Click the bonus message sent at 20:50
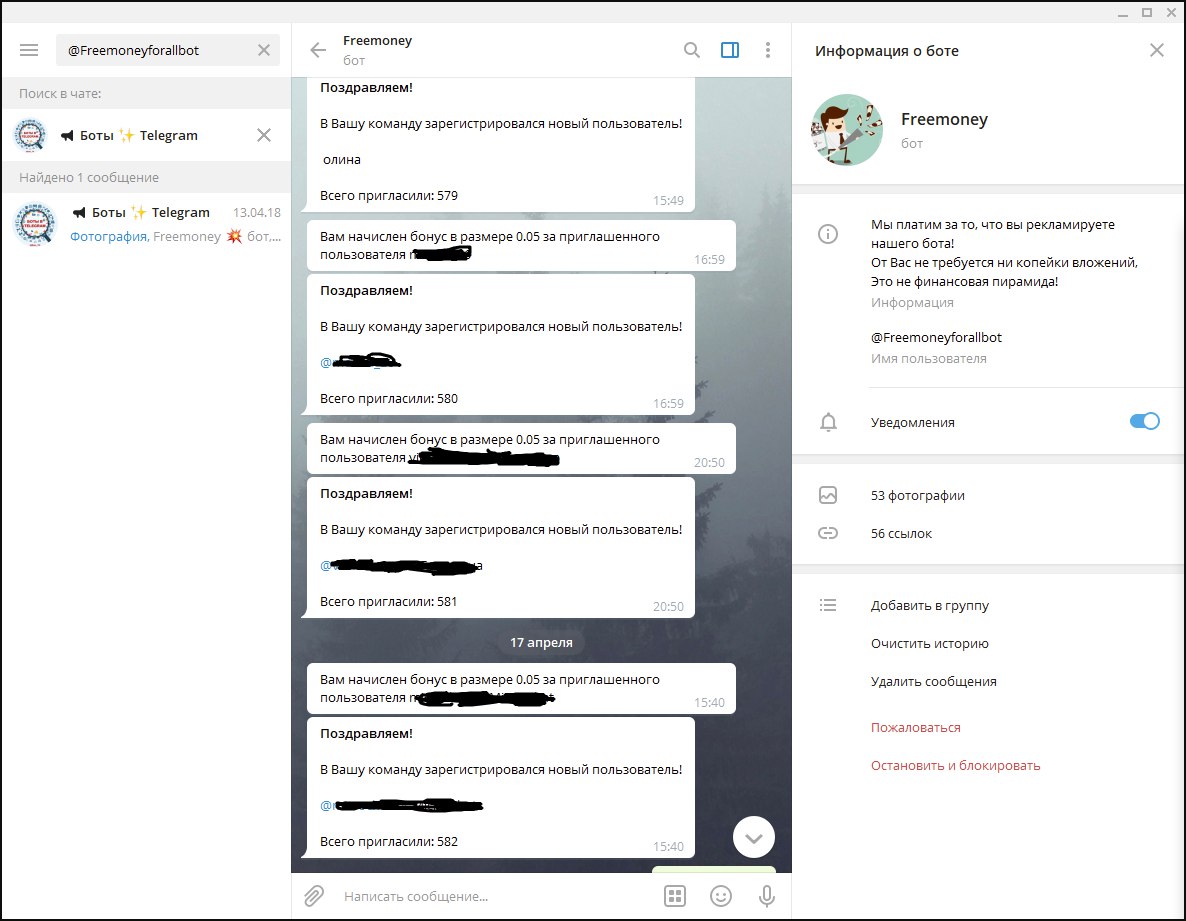 521,448
